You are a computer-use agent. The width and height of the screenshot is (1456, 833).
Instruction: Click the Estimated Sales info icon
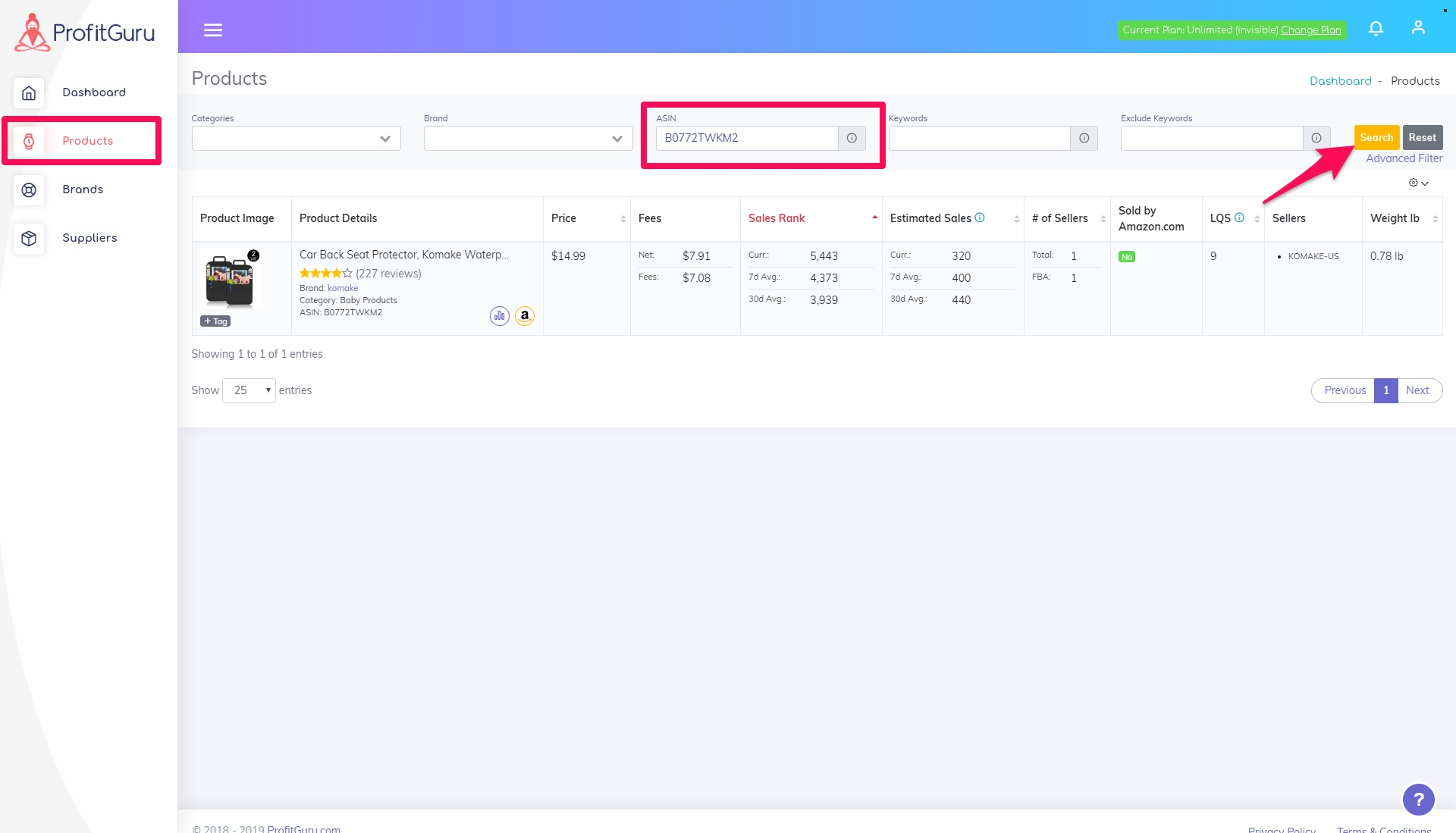click(x=980, y=218)
